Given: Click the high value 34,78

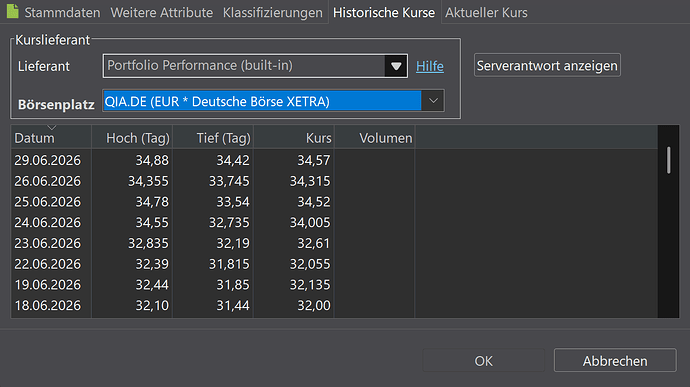Looking at the screenshot, I should pos(152,202).
